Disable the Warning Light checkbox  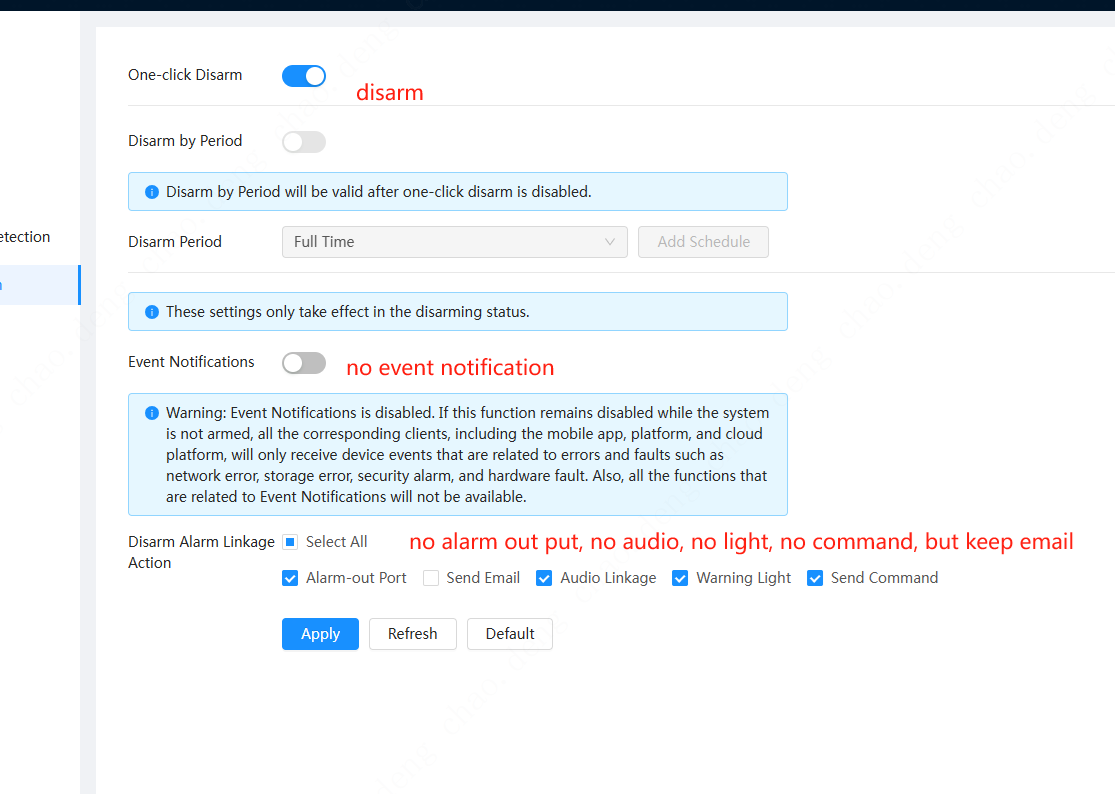(x=680, y=578)
